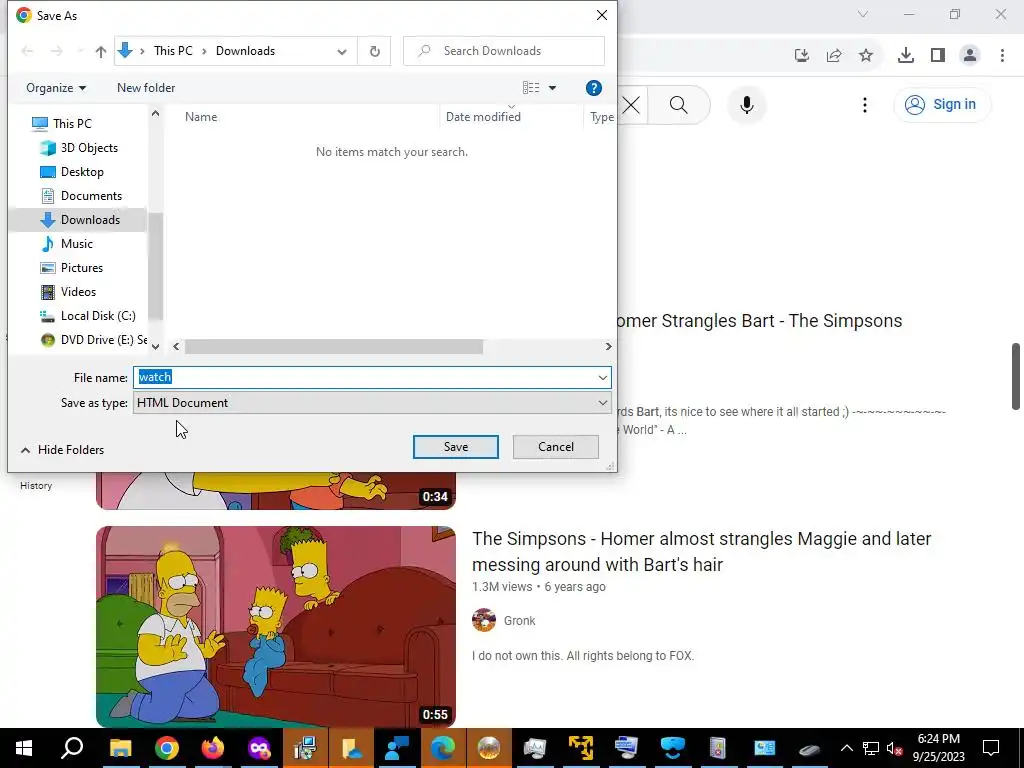Open the address bar path dropdown chevron
The height and width of the screenshot is (768, 1024).
coord(342,52)
